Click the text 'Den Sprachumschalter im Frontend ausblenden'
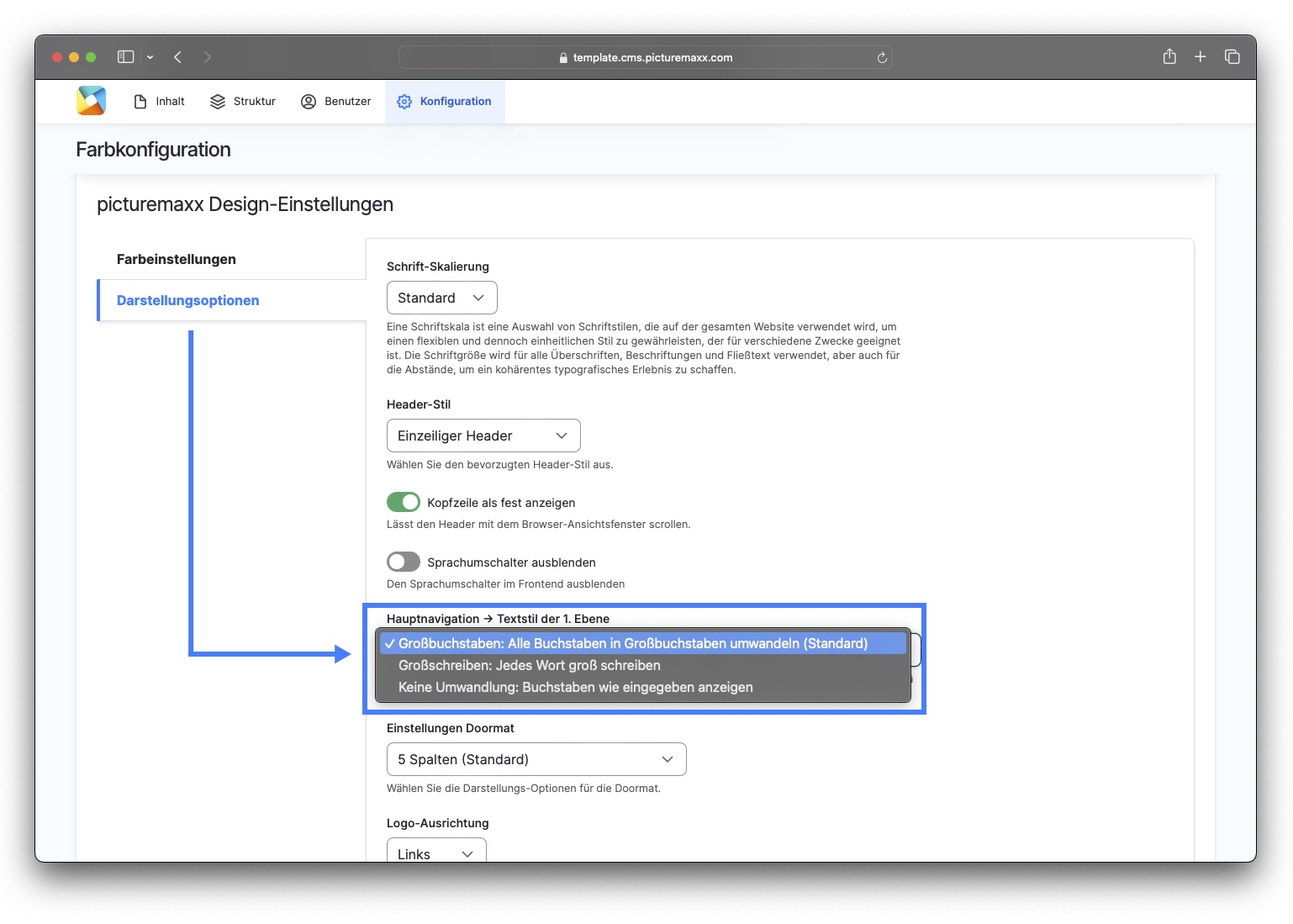This screenshot has width=1293, height=924. click(505, 583)
